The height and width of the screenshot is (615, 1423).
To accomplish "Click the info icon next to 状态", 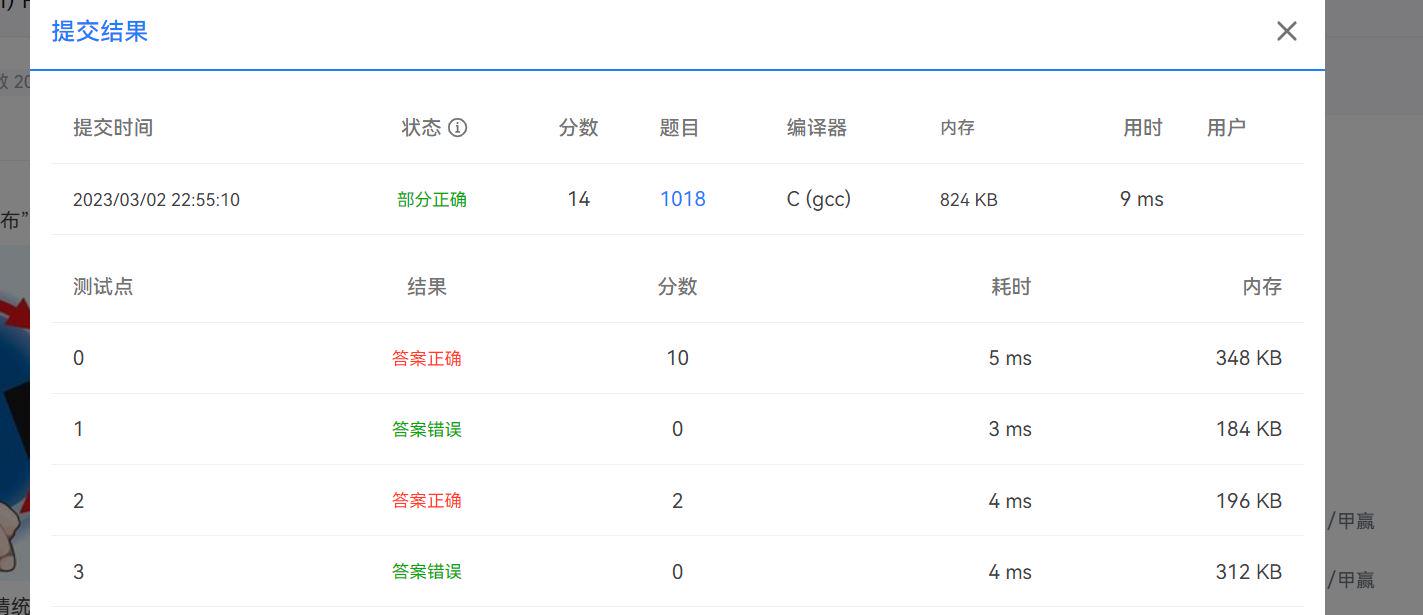I will 458,127.
